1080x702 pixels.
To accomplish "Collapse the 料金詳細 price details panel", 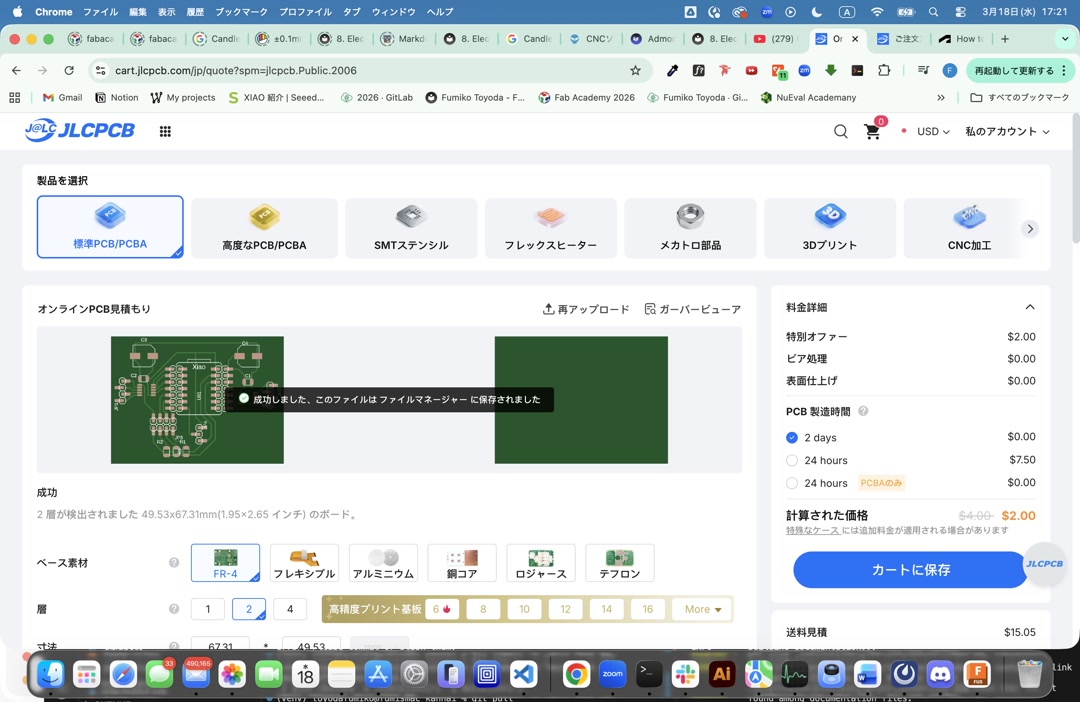I will point(1030,307).
